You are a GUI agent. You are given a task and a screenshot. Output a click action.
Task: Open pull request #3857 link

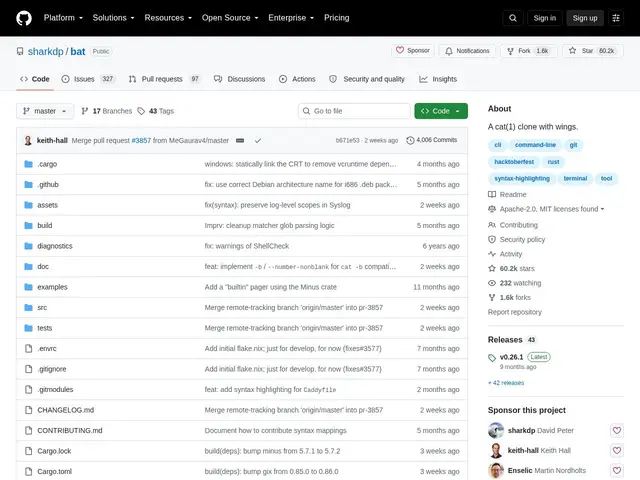[x=141, y=140]
